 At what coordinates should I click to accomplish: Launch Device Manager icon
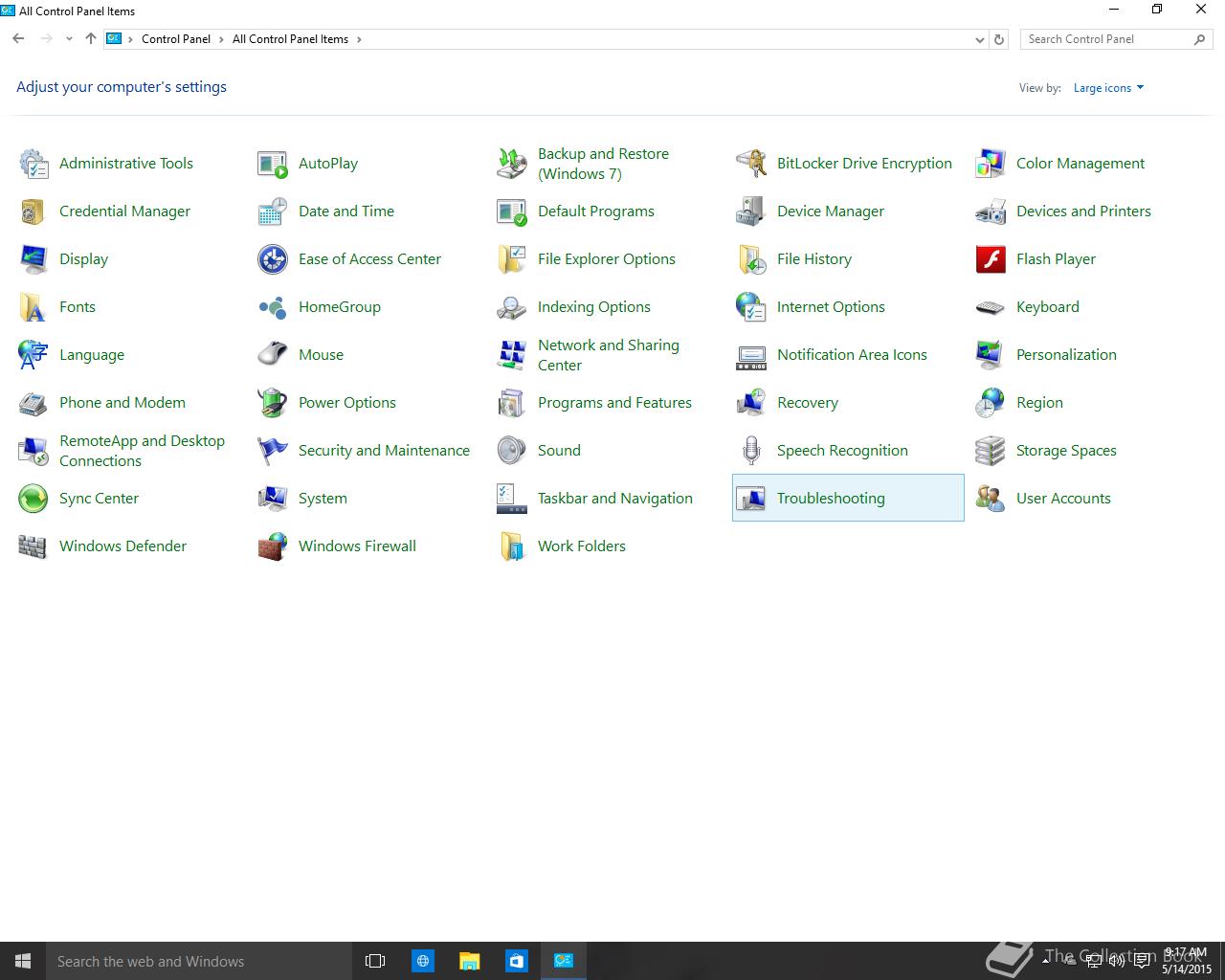pos(751,212)
